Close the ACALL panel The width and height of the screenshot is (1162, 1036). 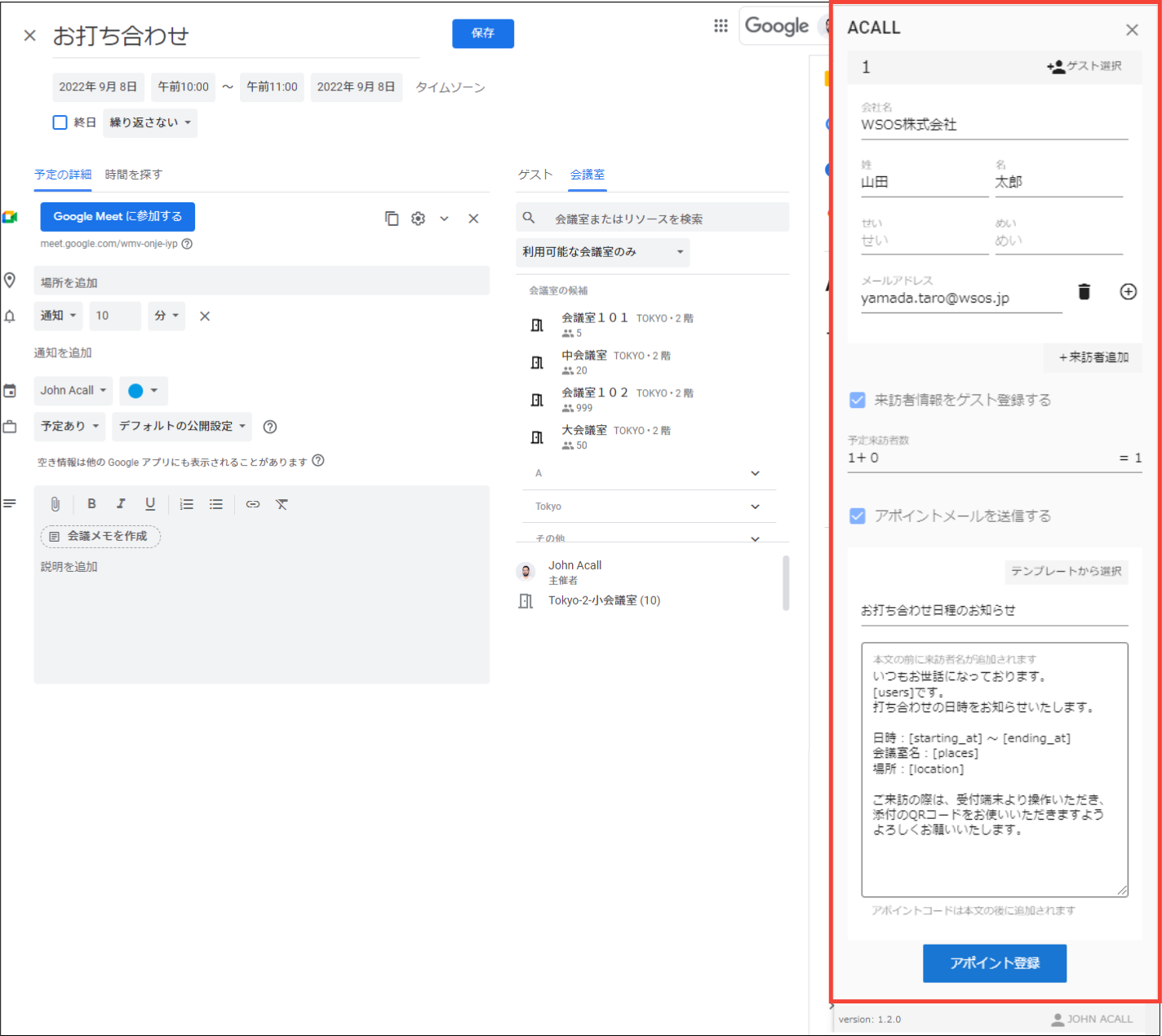(1132, 30)
